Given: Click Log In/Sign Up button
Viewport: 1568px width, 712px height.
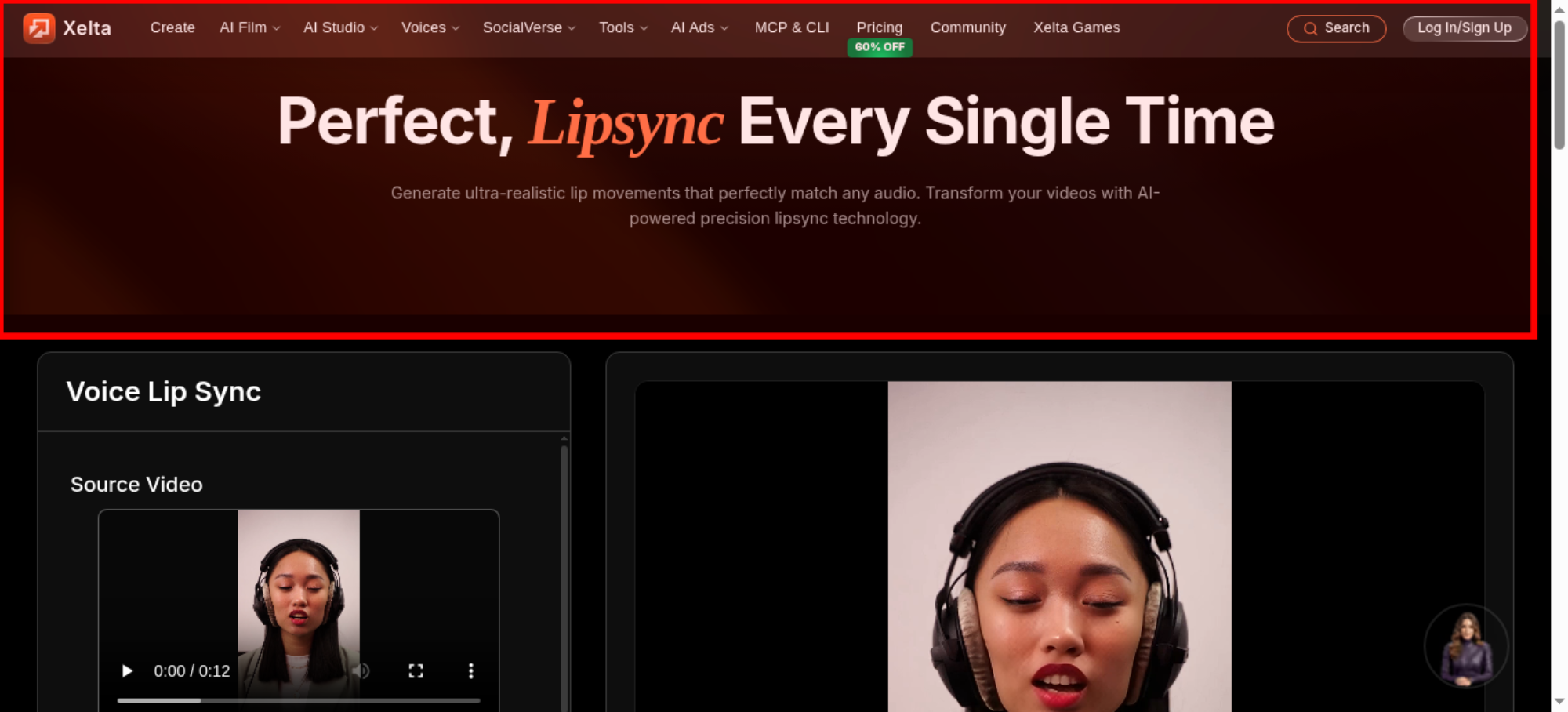Looking at the screenshot, I should [1465, 28].
